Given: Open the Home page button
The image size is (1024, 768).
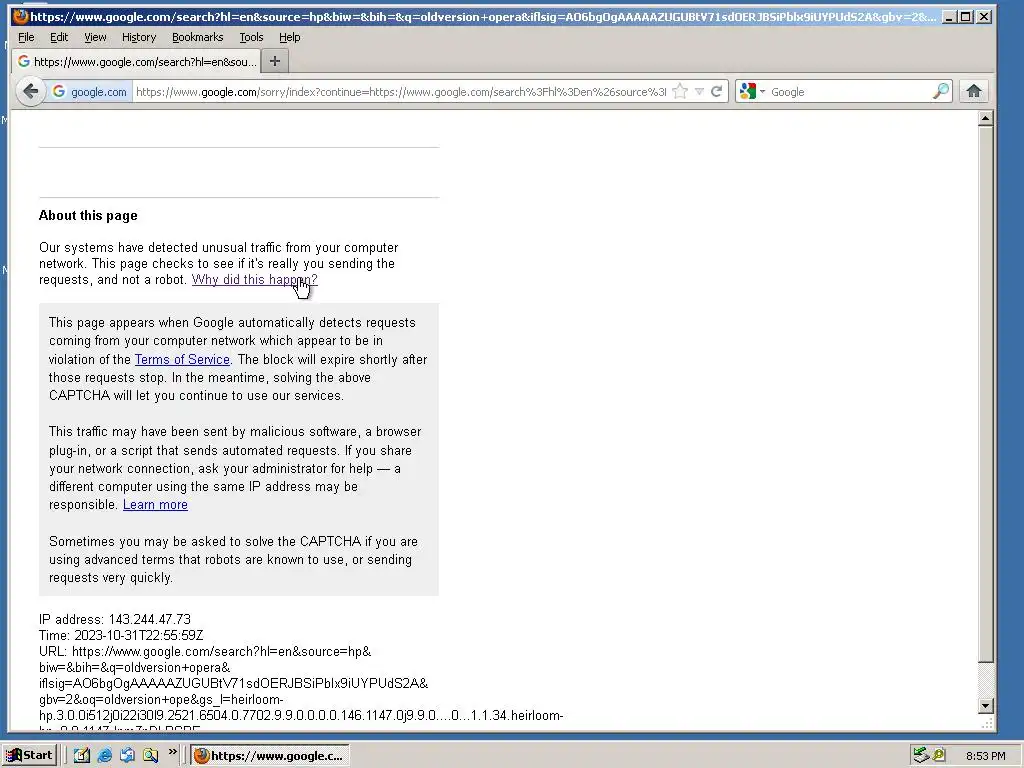Looking at the screenshot, I should point(974,91).
